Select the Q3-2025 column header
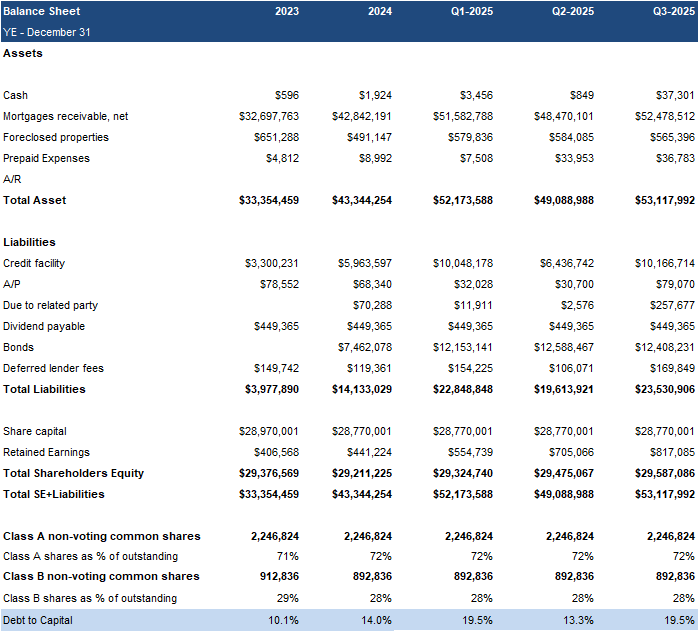Viewport: 698px width, 631px height. 673,11
